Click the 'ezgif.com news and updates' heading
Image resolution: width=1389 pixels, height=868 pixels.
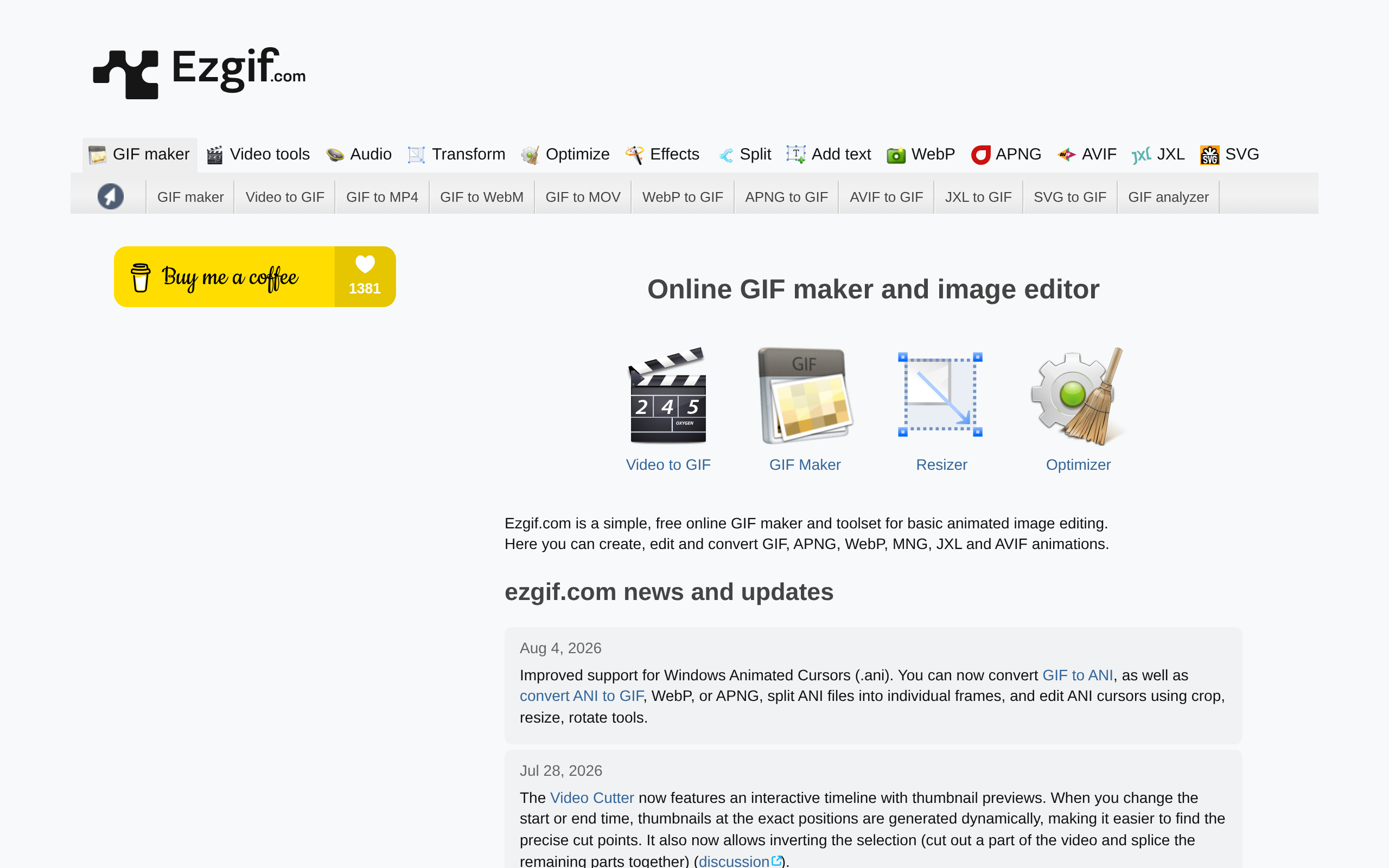click(668, 592)
